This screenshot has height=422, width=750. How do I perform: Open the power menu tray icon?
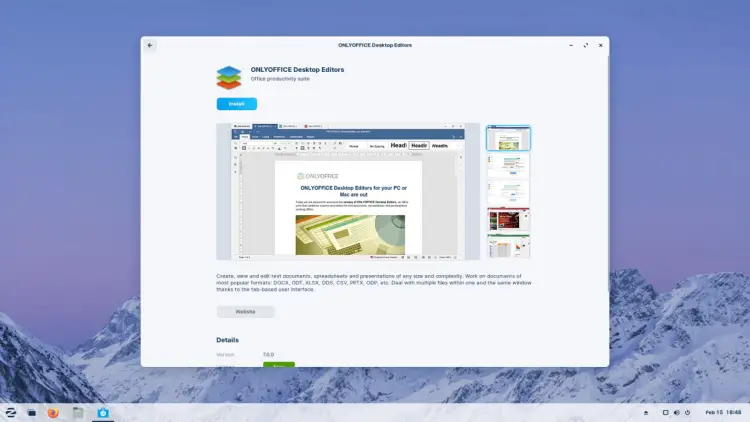687,412
